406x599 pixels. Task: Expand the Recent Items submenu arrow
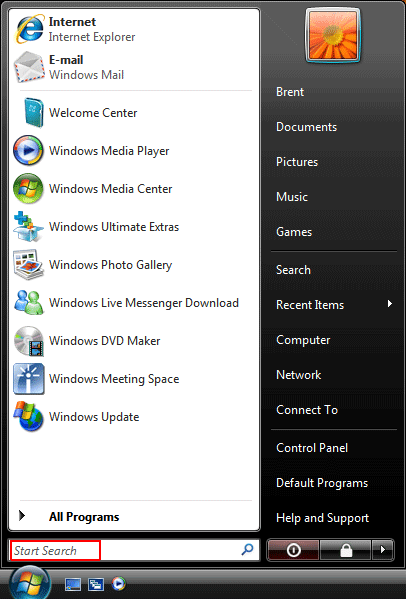pyautogui.click(x=389, y=304)
